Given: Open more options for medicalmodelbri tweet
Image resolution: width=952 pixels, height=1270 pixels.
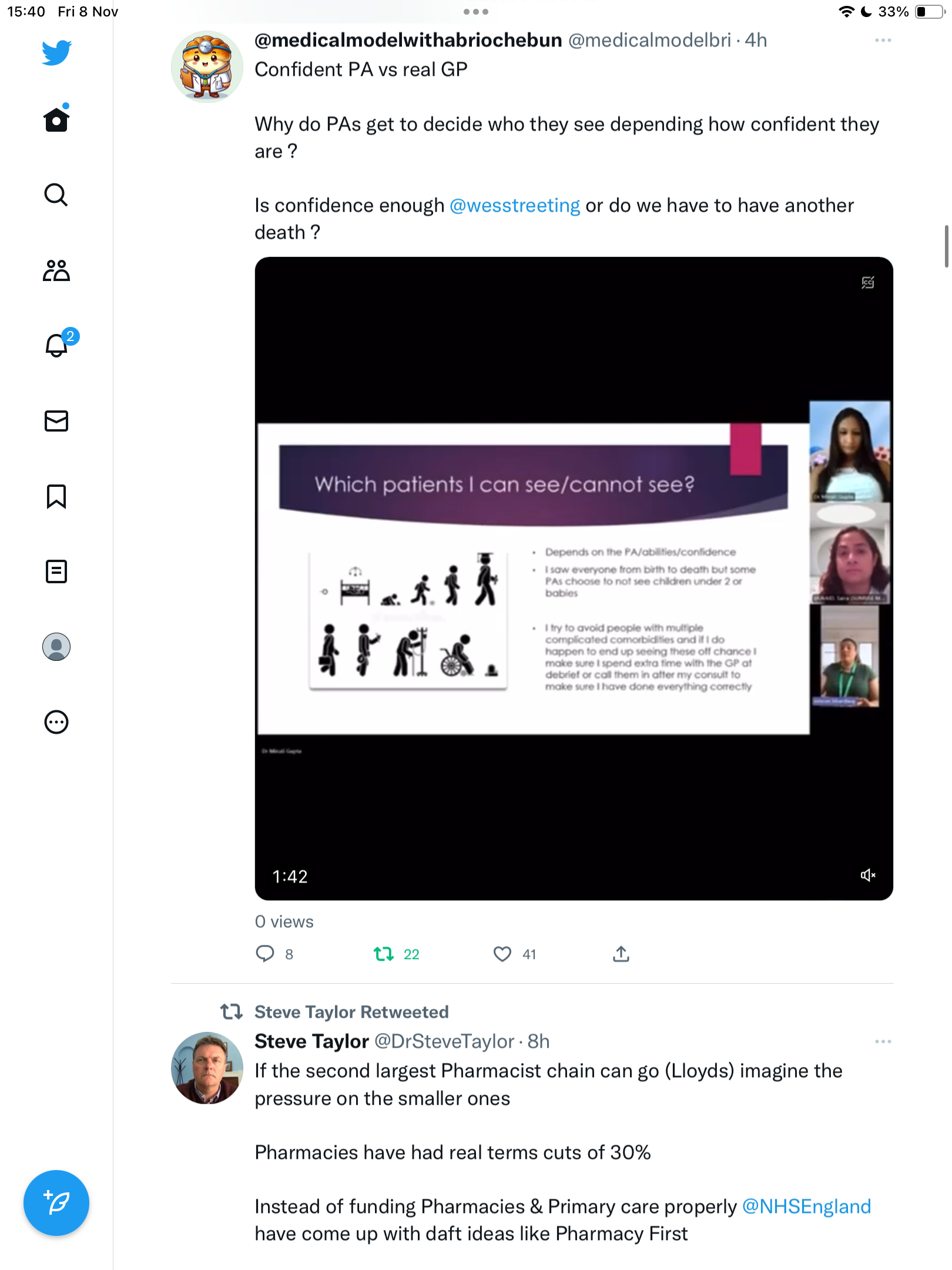Looking at the screenshot, I should 883,41.
